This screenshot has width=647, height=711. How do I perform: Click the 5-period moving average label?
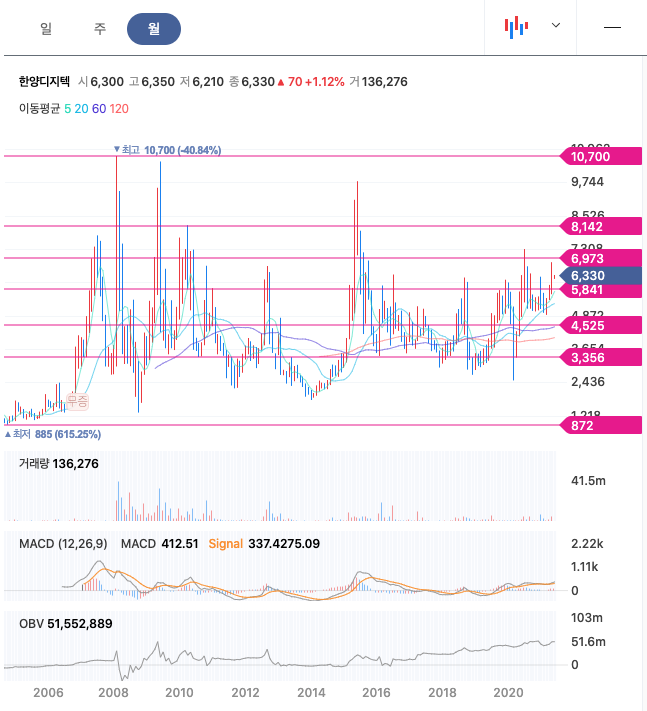pos(68,109)
